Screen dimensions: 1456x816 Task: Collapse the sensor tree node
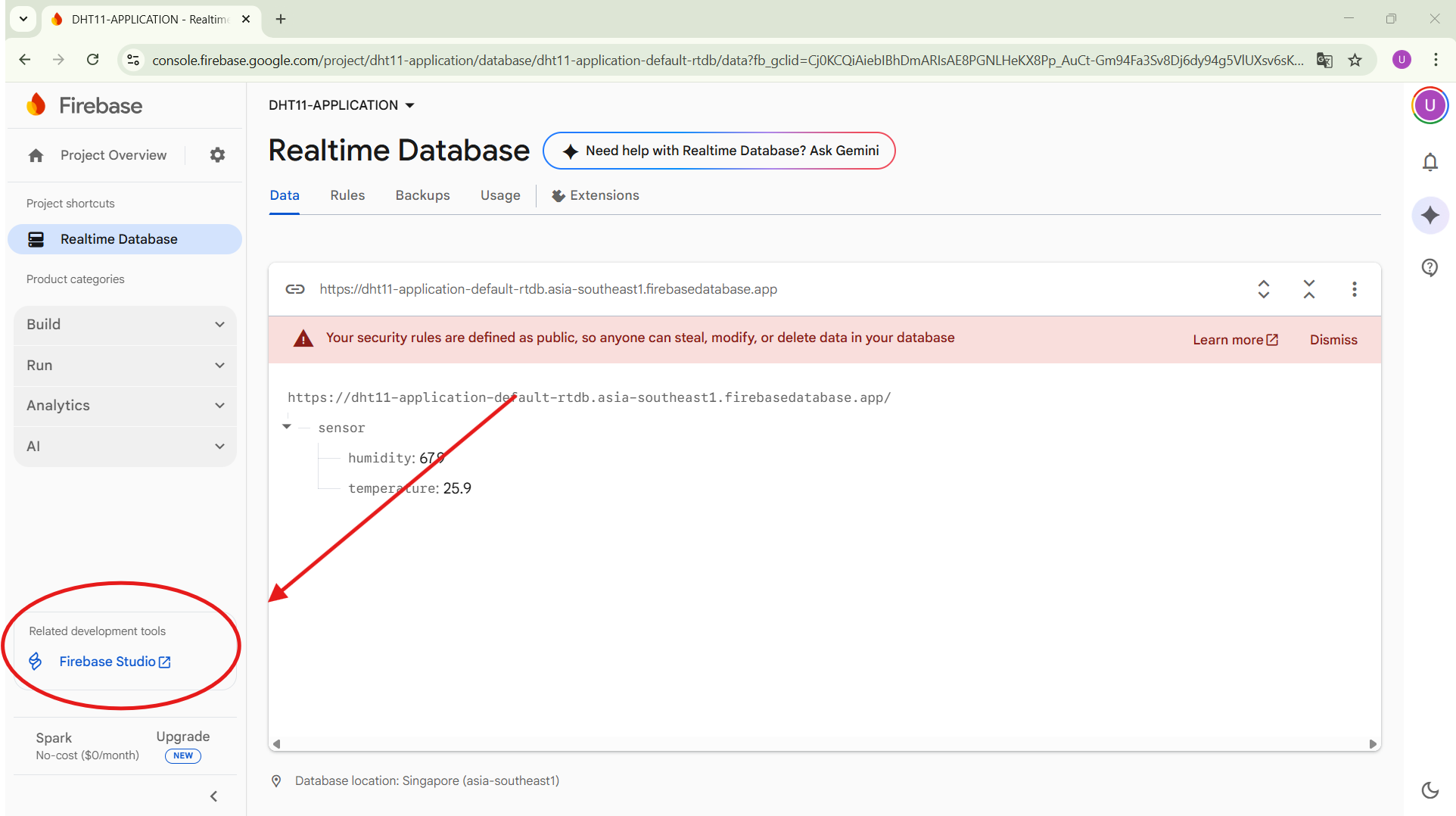click(287, 427)
